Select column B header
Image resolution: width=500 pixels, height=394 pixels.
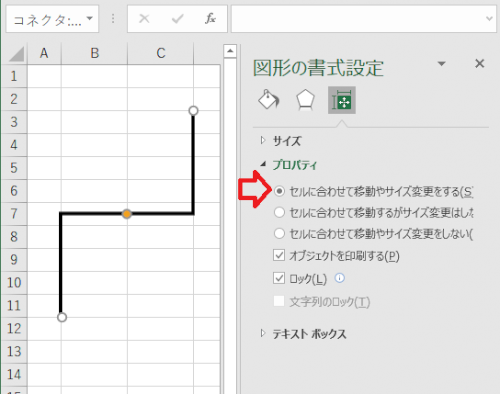(94, 53)
